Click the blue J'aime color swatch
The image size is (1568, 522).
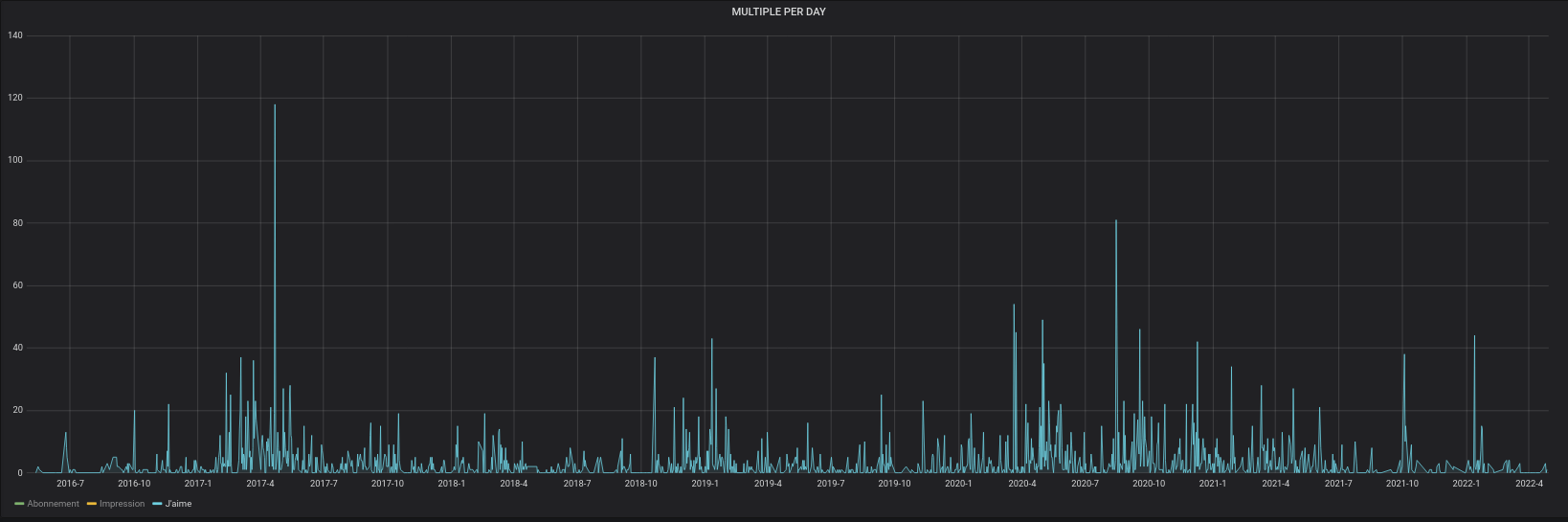click(157, 504)
